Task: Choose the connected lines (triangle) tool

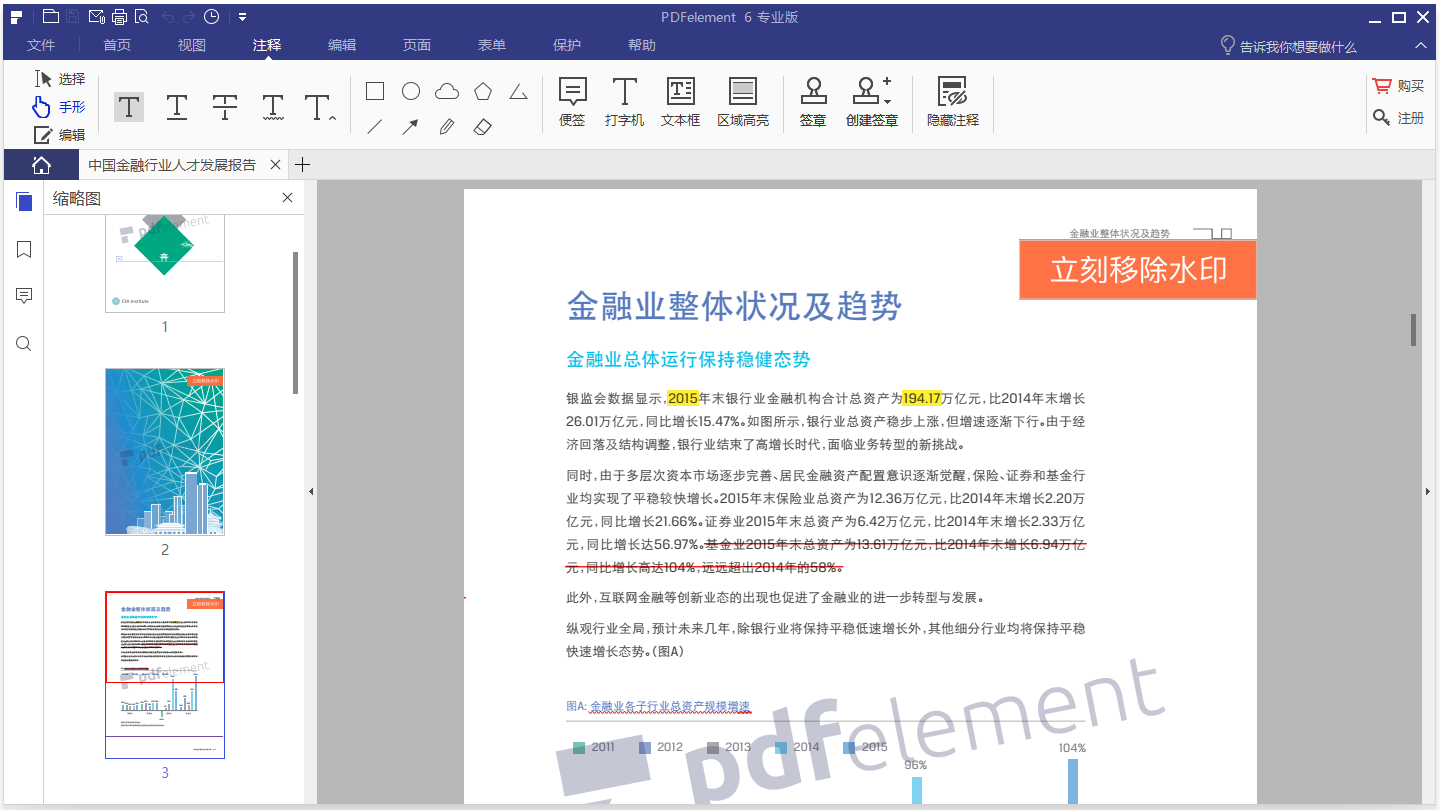Action: pyautogui.click(x=518, y=92)
